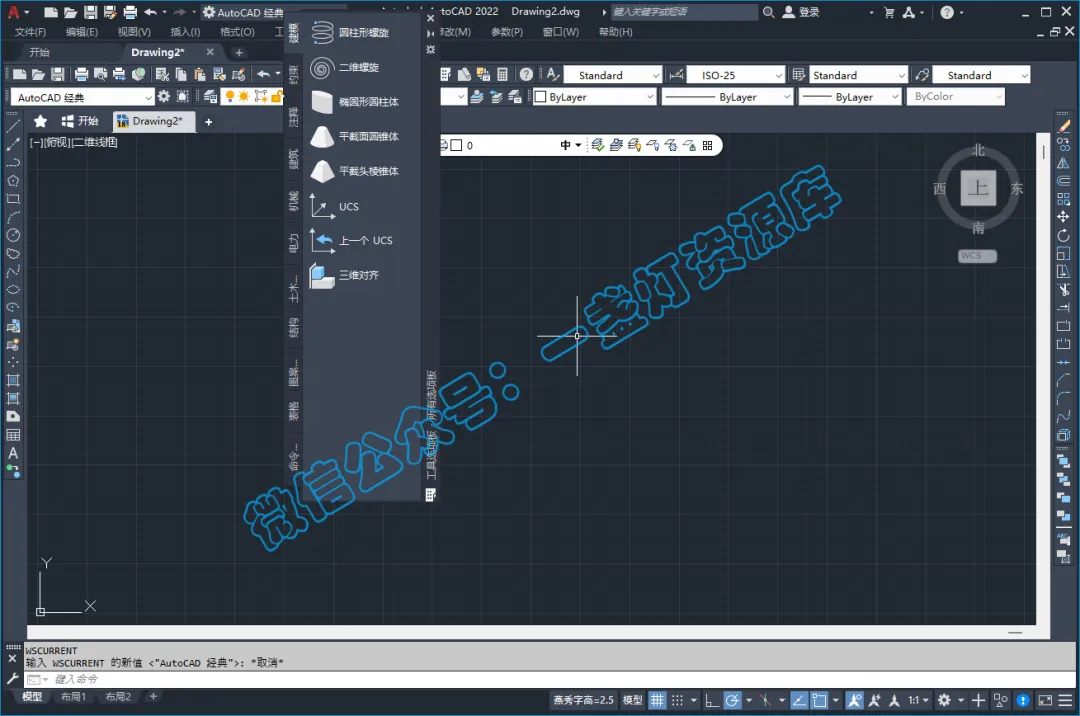Open the 视图(V) menu
The image size is (1080, 716).
(x=134, y=32)
